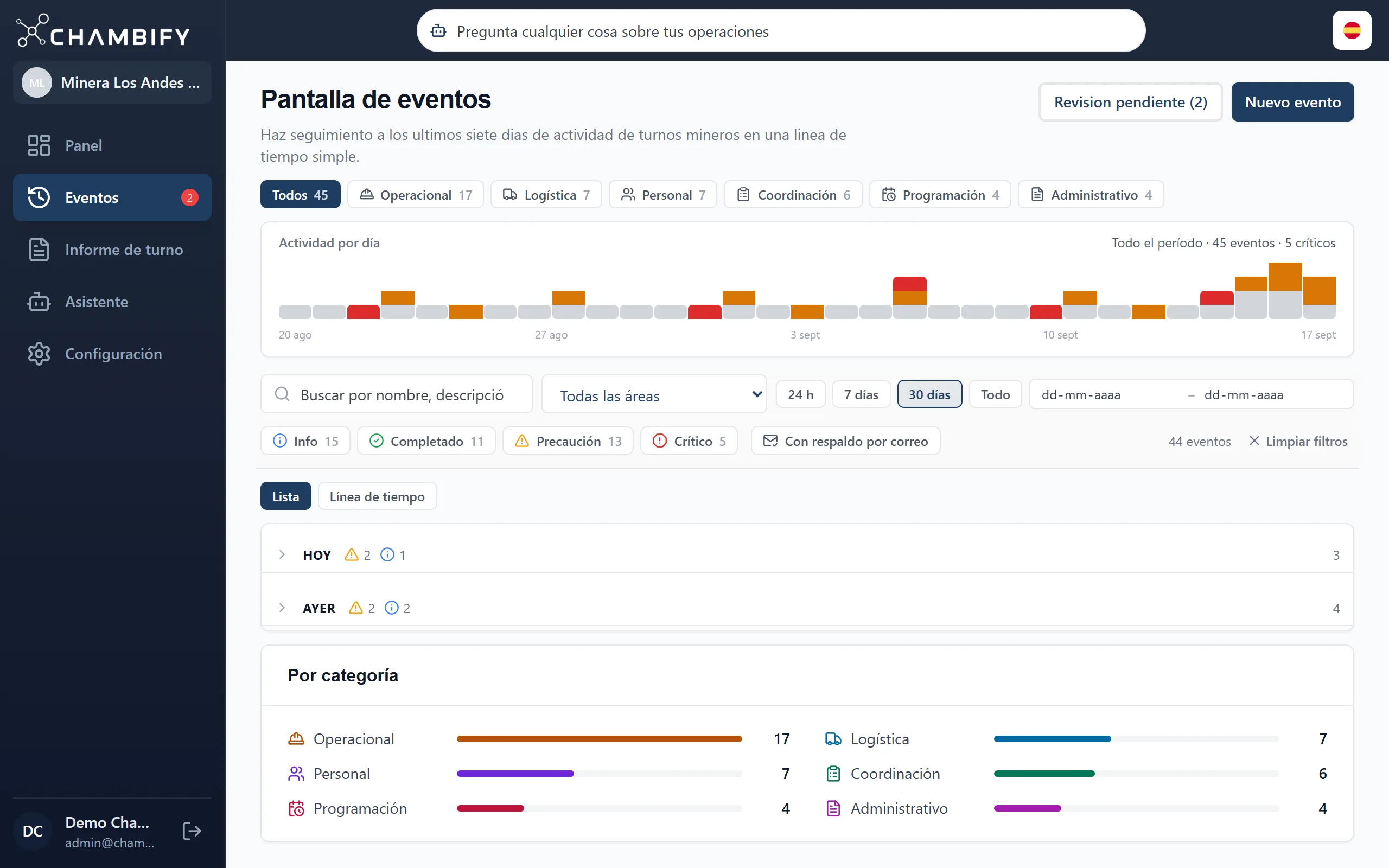Select the 7 días time range
Viewport: 1389px width, 868px height.
[x=861, y=394]
